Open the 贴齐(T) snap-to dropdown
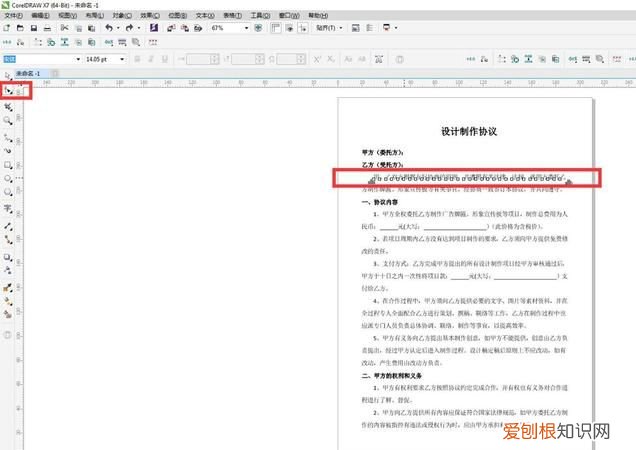636x450 pixels. [341, 28]
